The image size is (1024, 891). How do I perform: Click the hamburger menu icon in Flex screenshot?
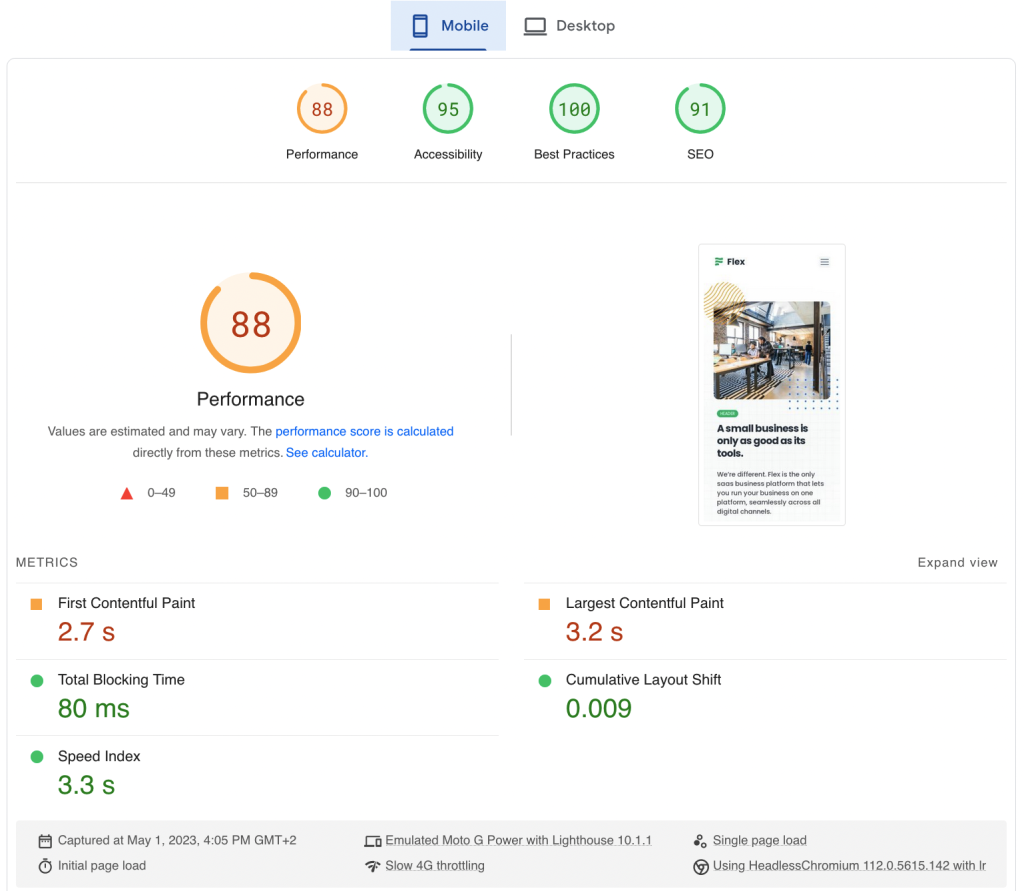tap(825, 262)
